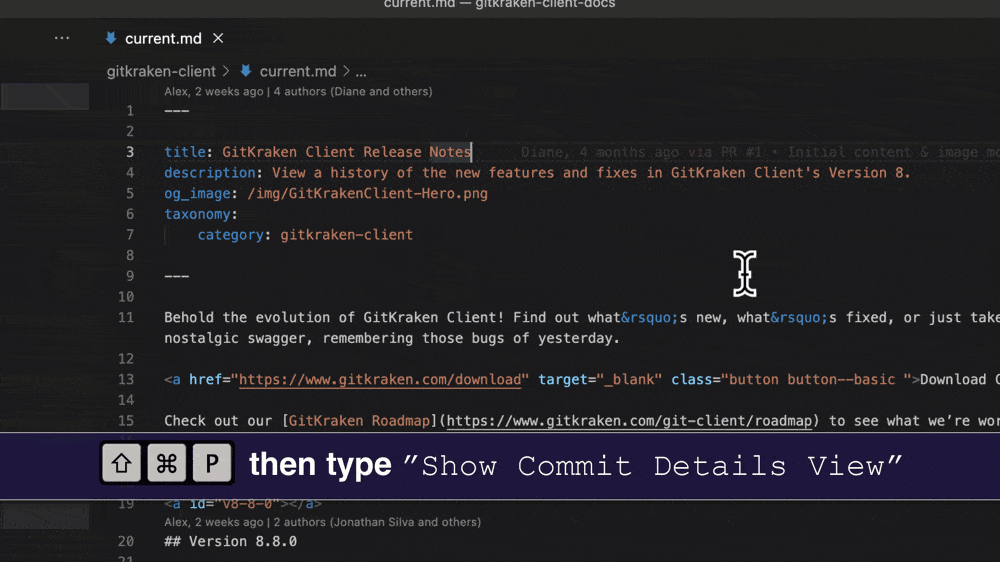Open the sidebar three-dots more actions menu

[62, 38]
